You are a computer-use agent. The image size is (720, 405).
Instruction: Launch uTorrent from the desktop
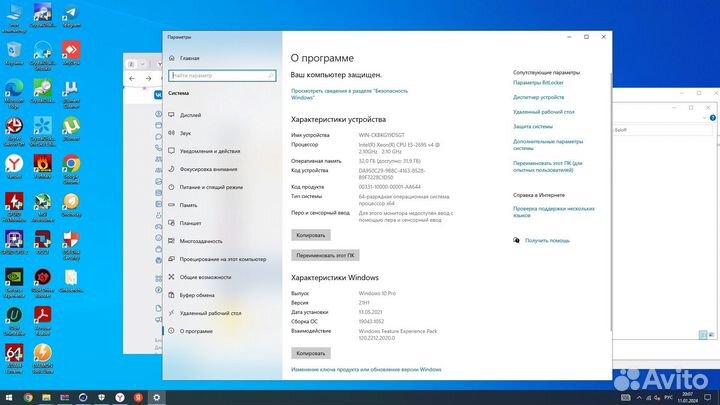point(71,129)
